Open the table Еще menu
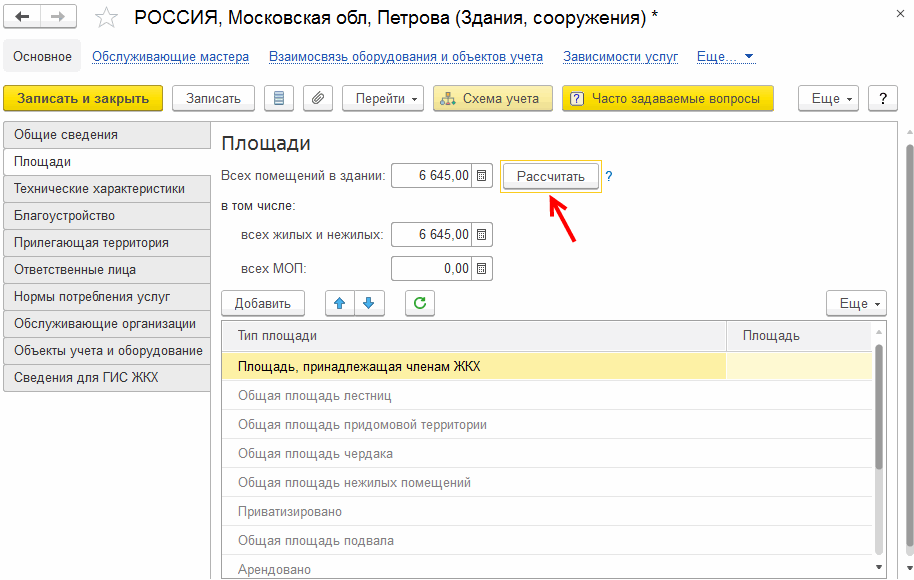This screenshot has width=914, height=580. click(x=856, y=303)
